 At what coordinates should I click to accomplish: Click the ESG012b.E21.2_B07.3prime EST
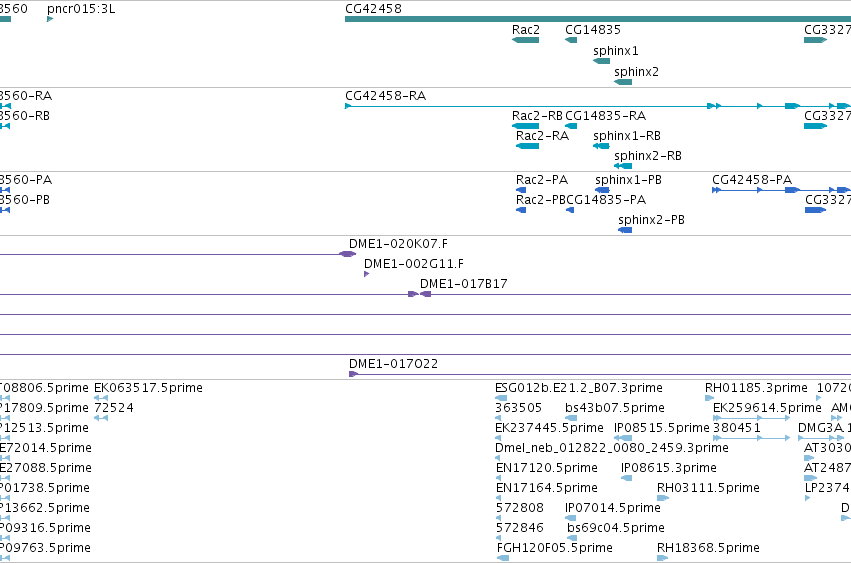(501, 398)
